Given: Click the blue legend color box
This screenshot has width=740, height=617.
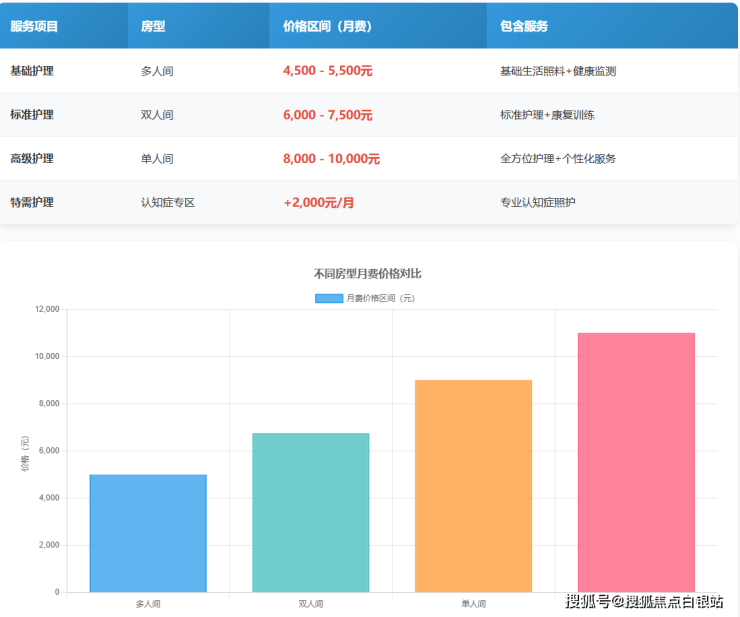Looking at the screenshot, I should click(x=329, y=298).
